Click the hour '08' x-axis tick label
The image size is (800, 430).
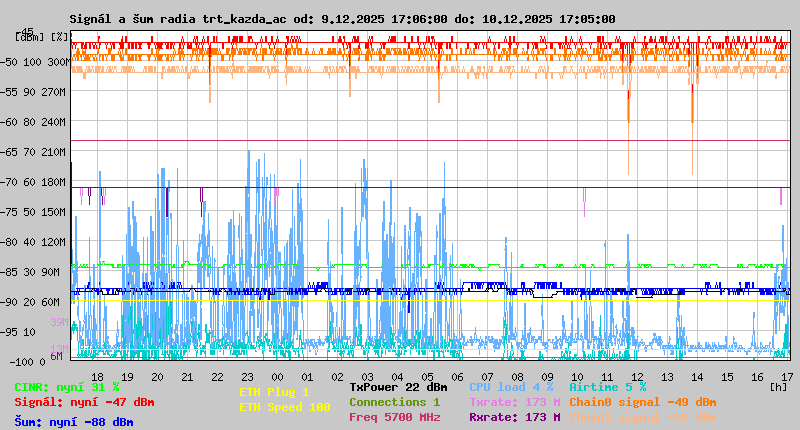(x=517, y=377)
